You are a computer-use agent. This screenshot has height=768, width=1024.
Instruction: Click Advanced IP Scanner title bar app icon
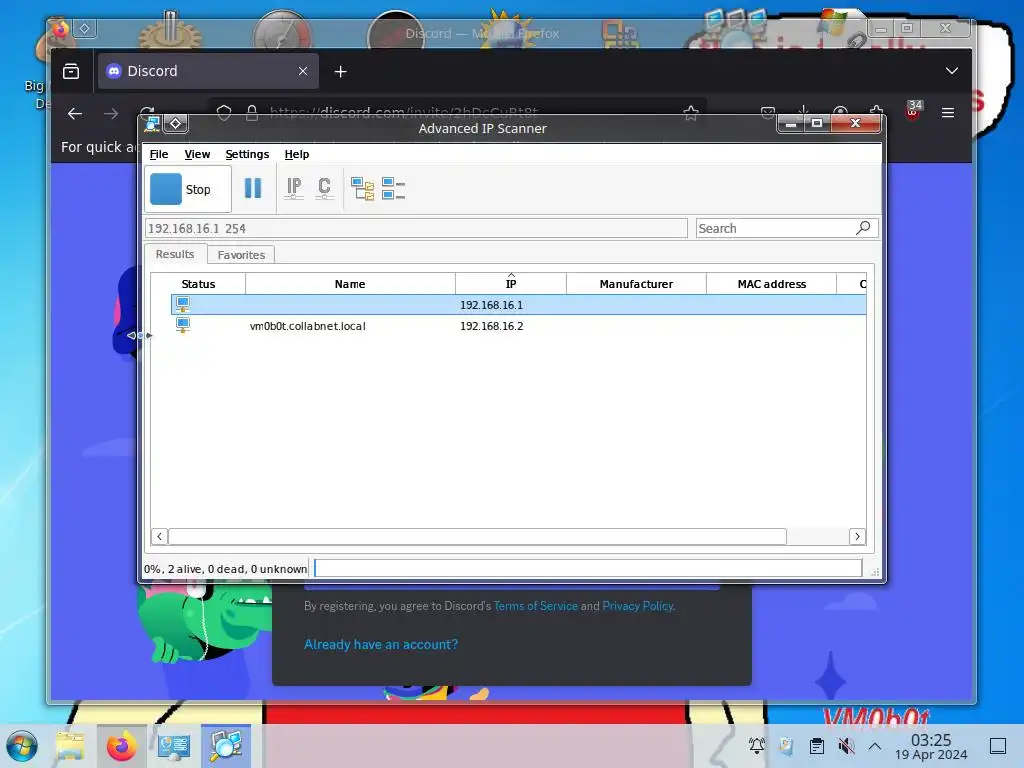coord(152,123)
